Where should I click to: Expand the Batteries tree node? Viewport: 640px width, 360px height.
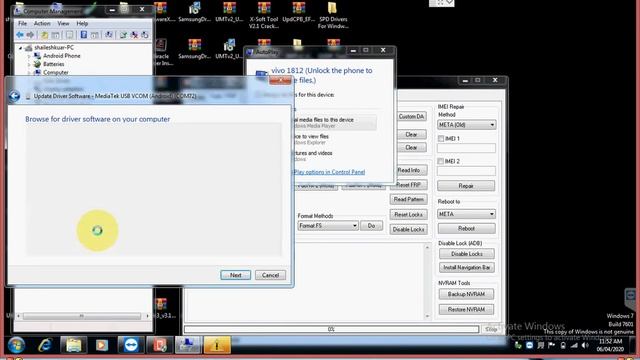pos(29,64)
